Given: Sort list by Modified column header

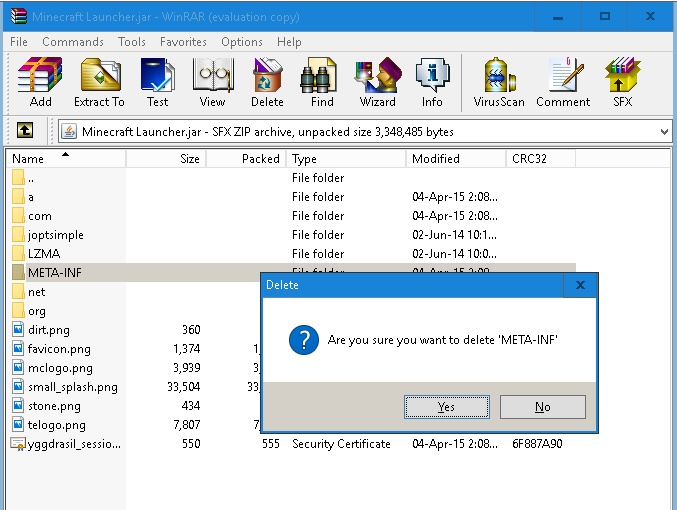Looking at the screenshot, I should (x=456, y=158).
